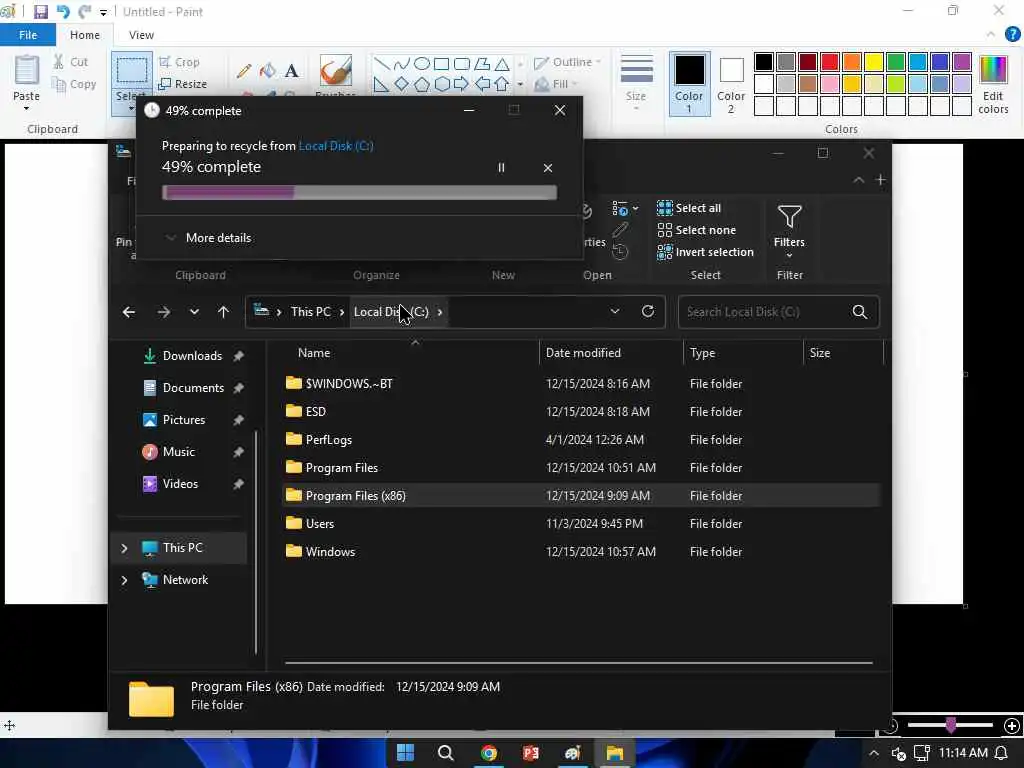Expand Network in navigation pane
This screenshot has height=768, width=1024.
124,580
